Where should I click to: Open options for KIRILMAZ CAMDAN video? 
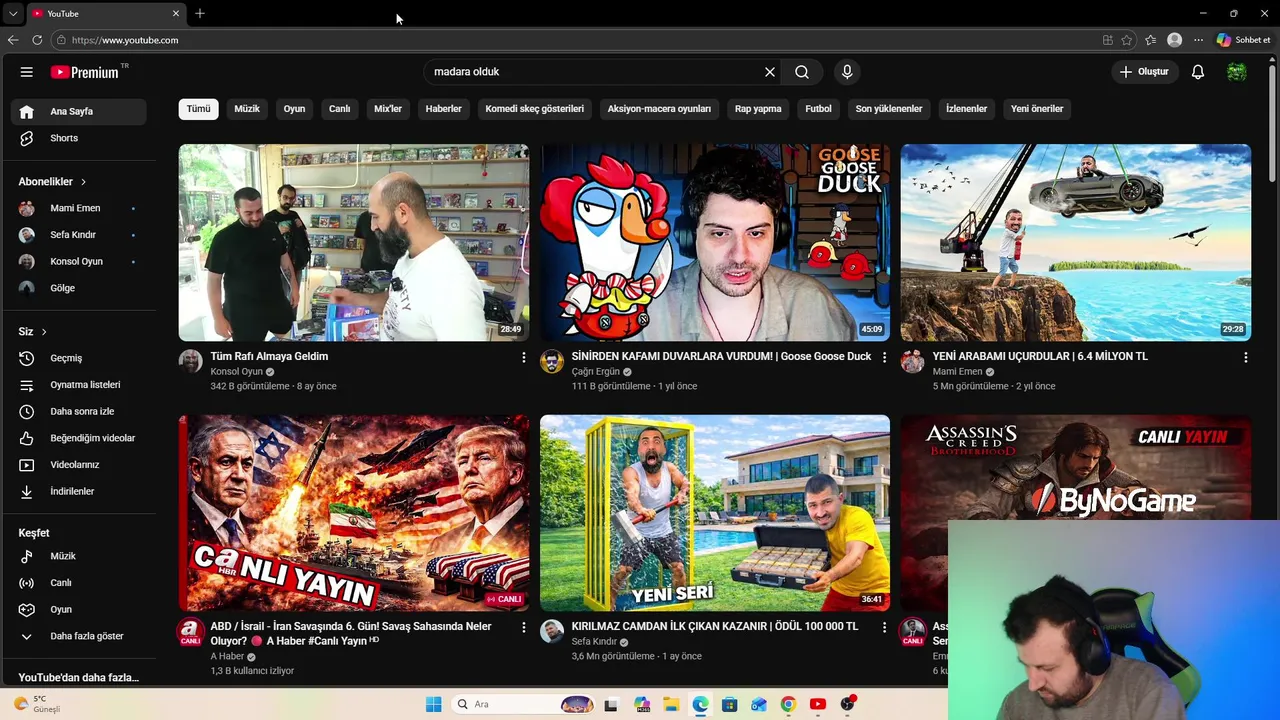(x=884, y=627)
